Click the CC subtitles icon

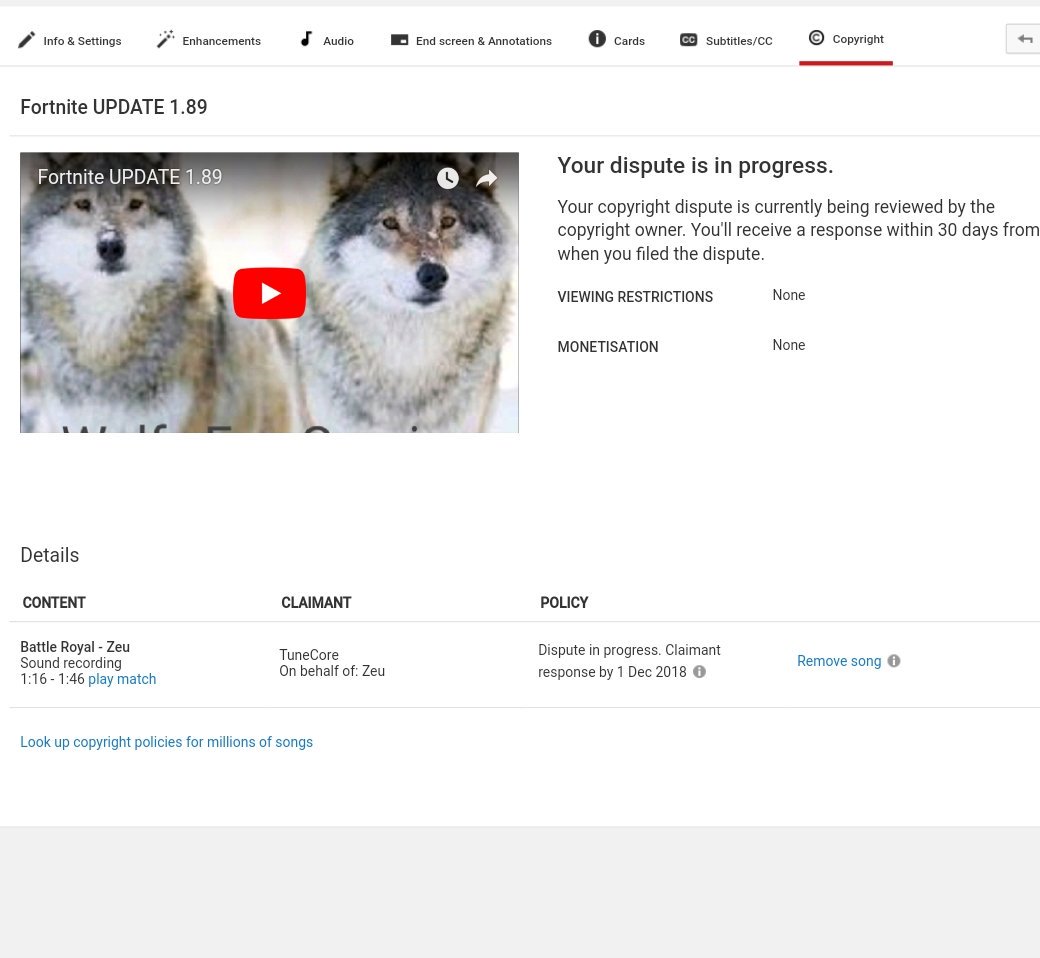[x=688, y=40]
